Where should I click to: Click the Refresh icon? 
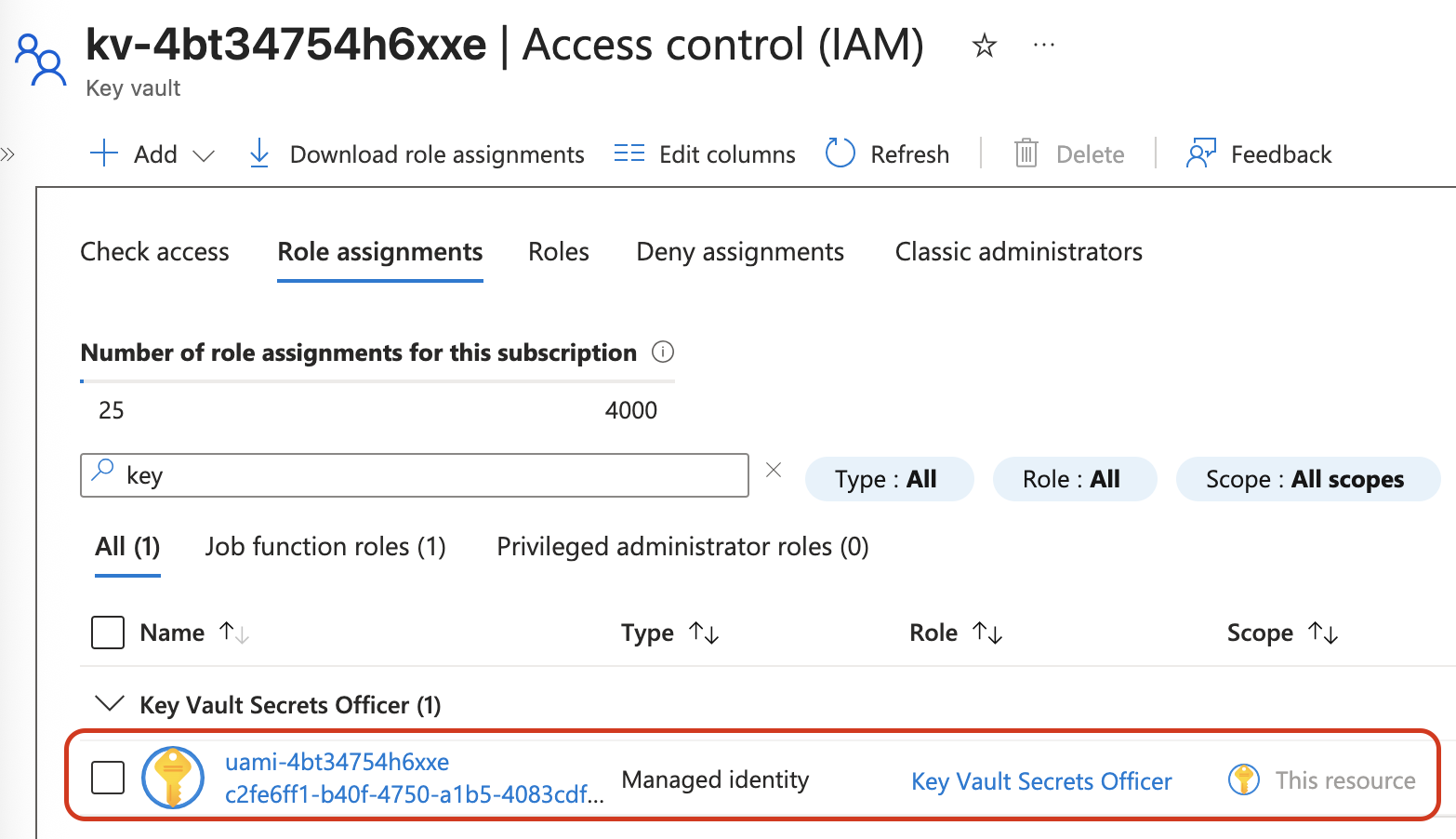tap(840, 153)
